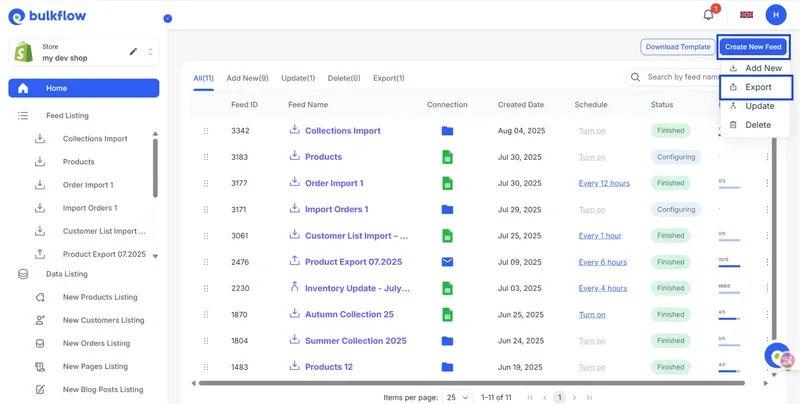Open New Products Listing in sidebar
The image size is (800, 404).
(100, 297)
